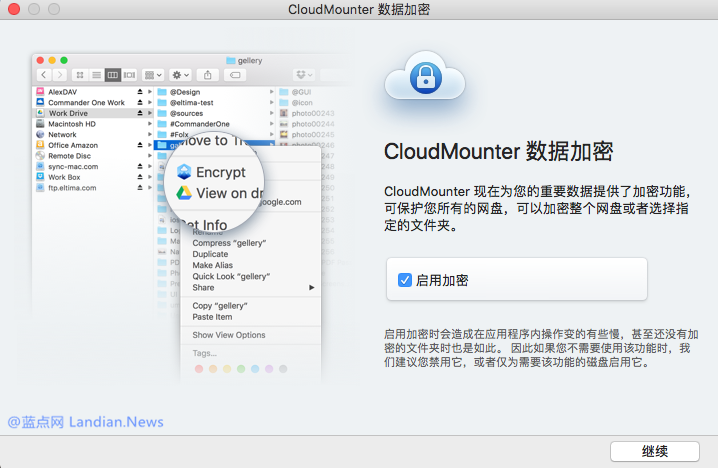
Task: Select the #Folx folder
Action: tap(215, 134)
